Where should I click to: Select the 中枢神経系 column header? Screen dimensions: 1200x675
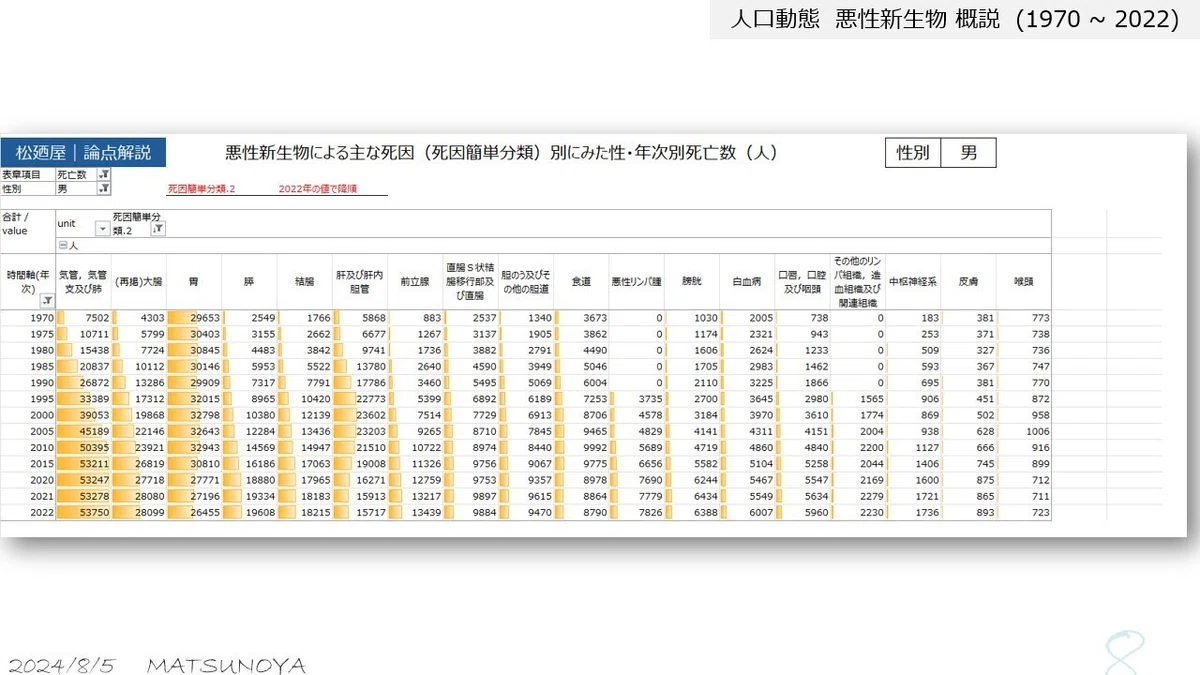[913, 283]
